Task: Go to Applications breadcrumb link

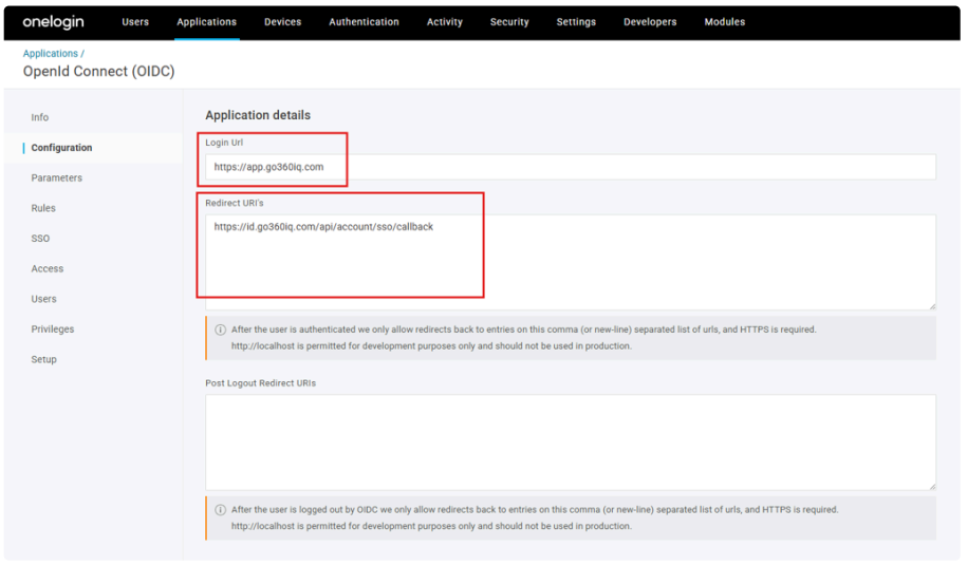Action: click(x=50, y=53)
